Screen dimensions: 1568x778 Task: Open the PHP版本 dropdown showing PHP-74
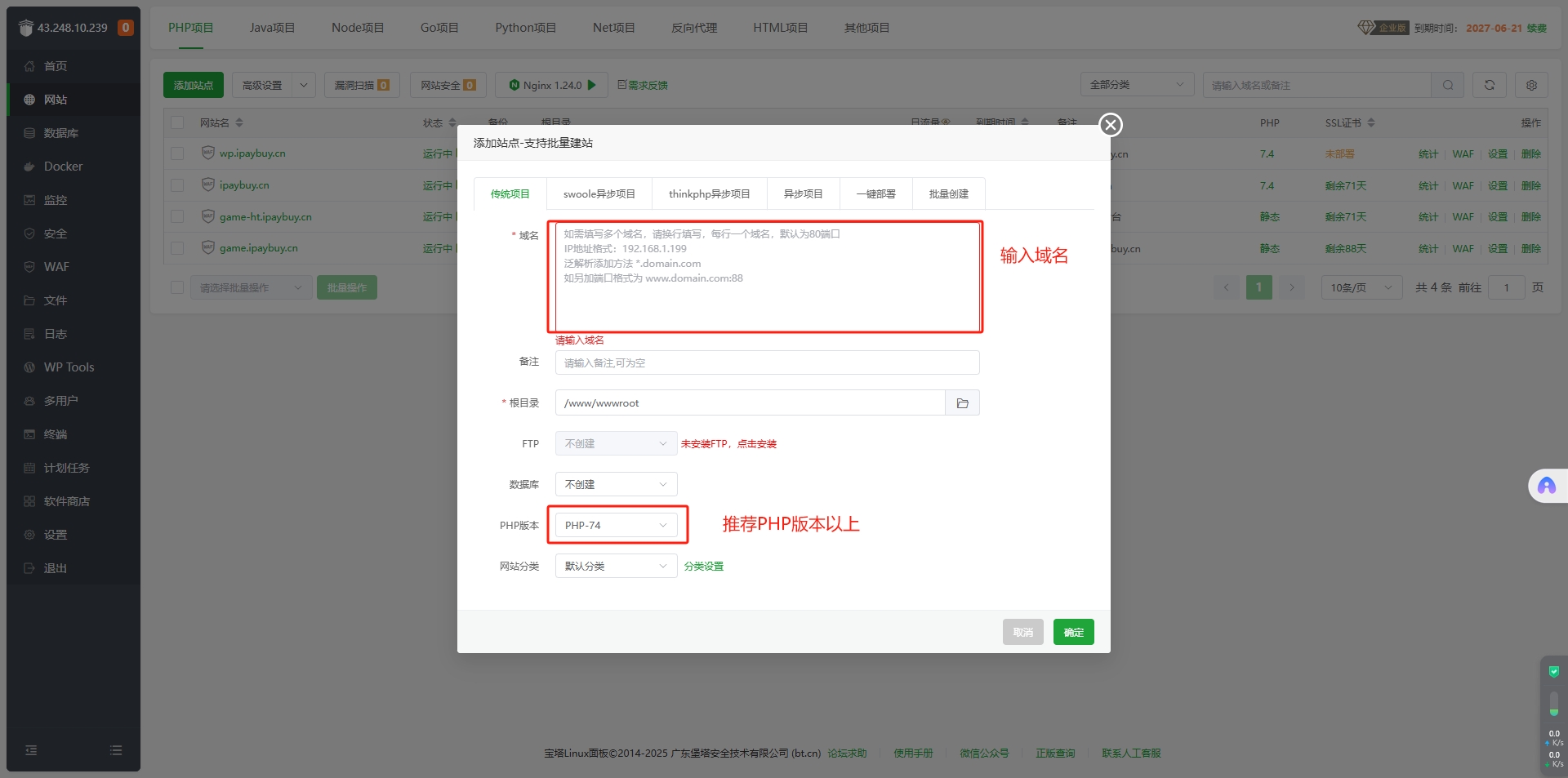coord(616,526)
